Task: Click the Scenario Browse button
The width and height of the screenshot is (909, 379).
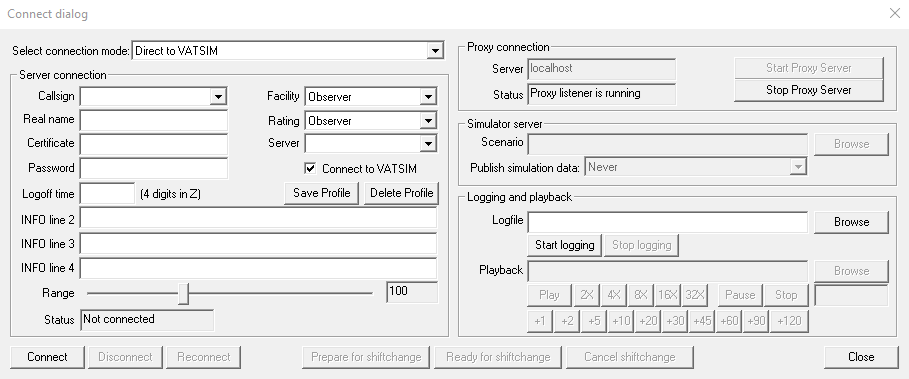Action: pos(851,144)
